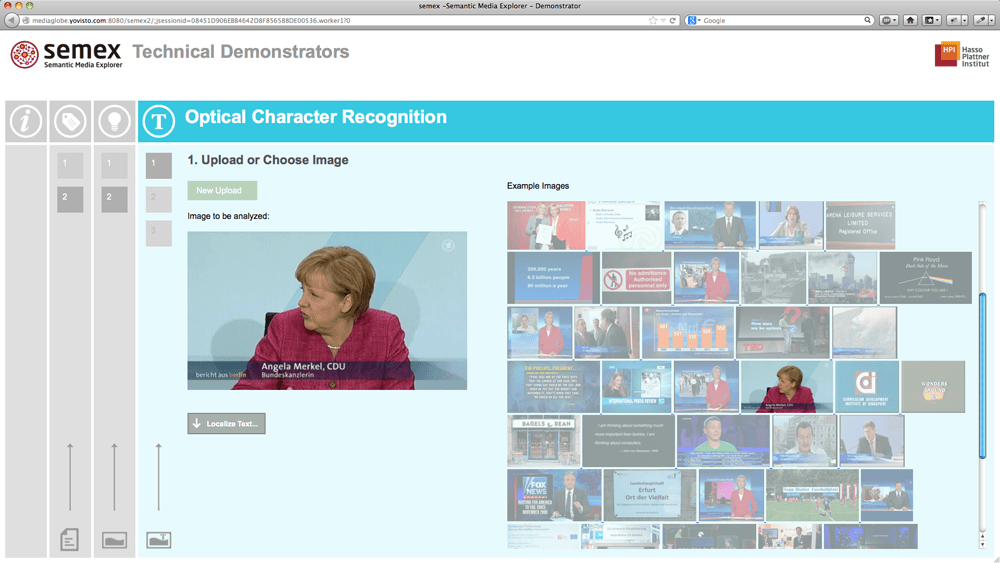Viewport: 1000px width, 563px height.
Task: Select step 1 in the OCR column
Action: pyautogui.click(x=158, y=165)
